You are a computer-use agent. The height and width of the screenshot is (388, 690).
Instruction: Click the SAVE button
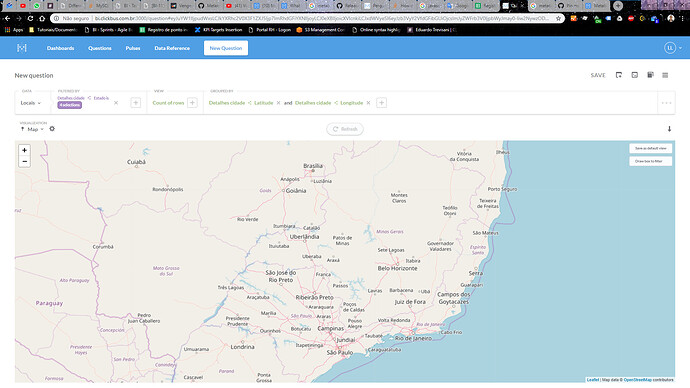point(598,76)
